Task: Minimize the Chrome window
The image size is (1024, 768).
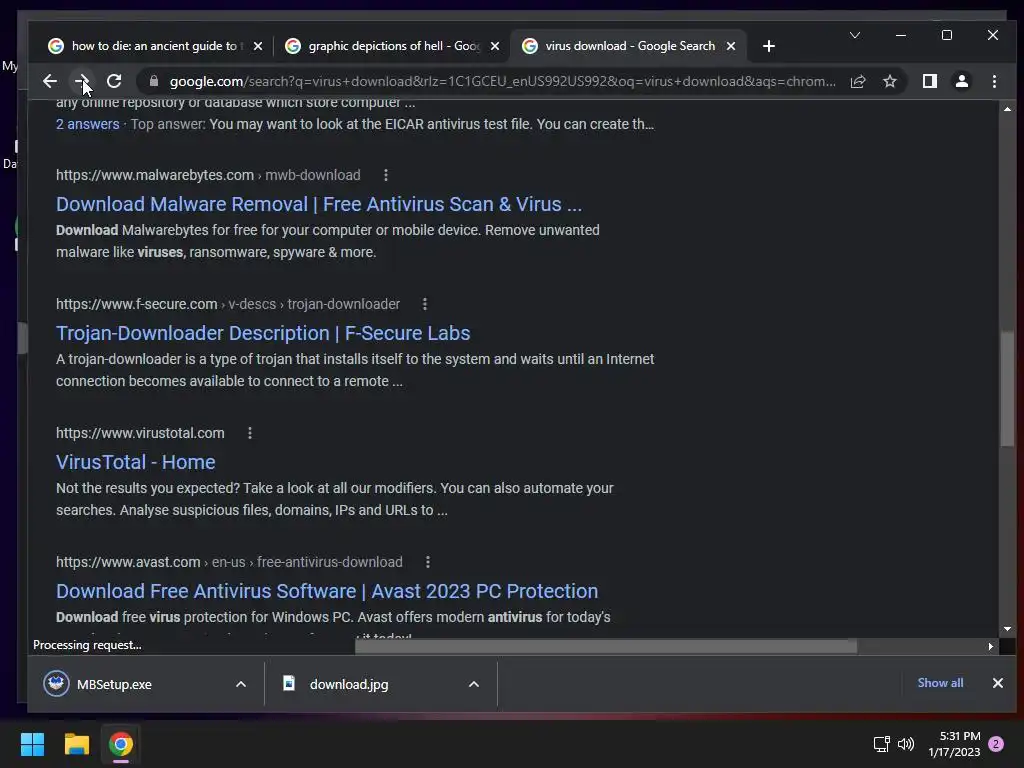Action: tap(901, 35)
